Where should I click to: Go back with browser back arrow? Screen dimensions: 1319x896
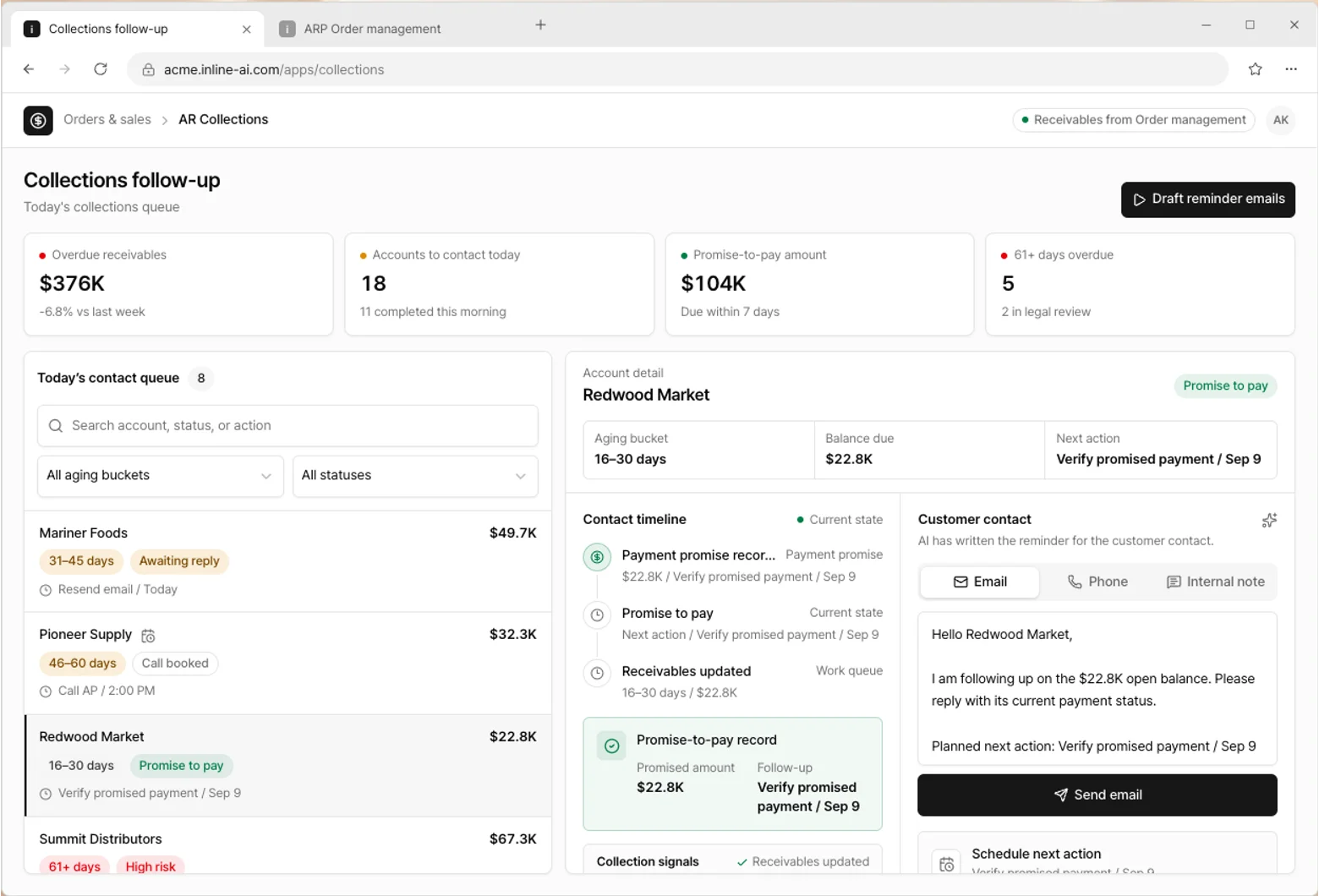click(29, 69)
